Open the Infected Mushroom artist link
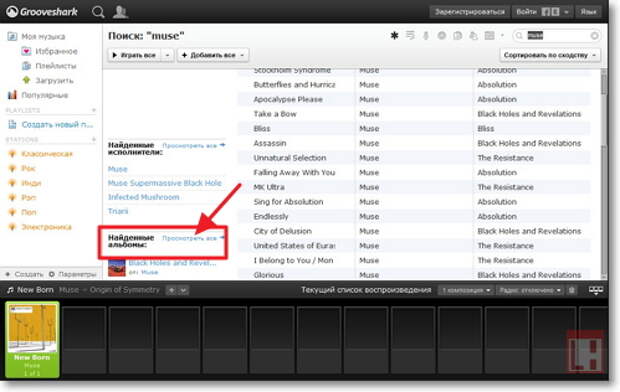Screen dimensions: 620x392 144,197
